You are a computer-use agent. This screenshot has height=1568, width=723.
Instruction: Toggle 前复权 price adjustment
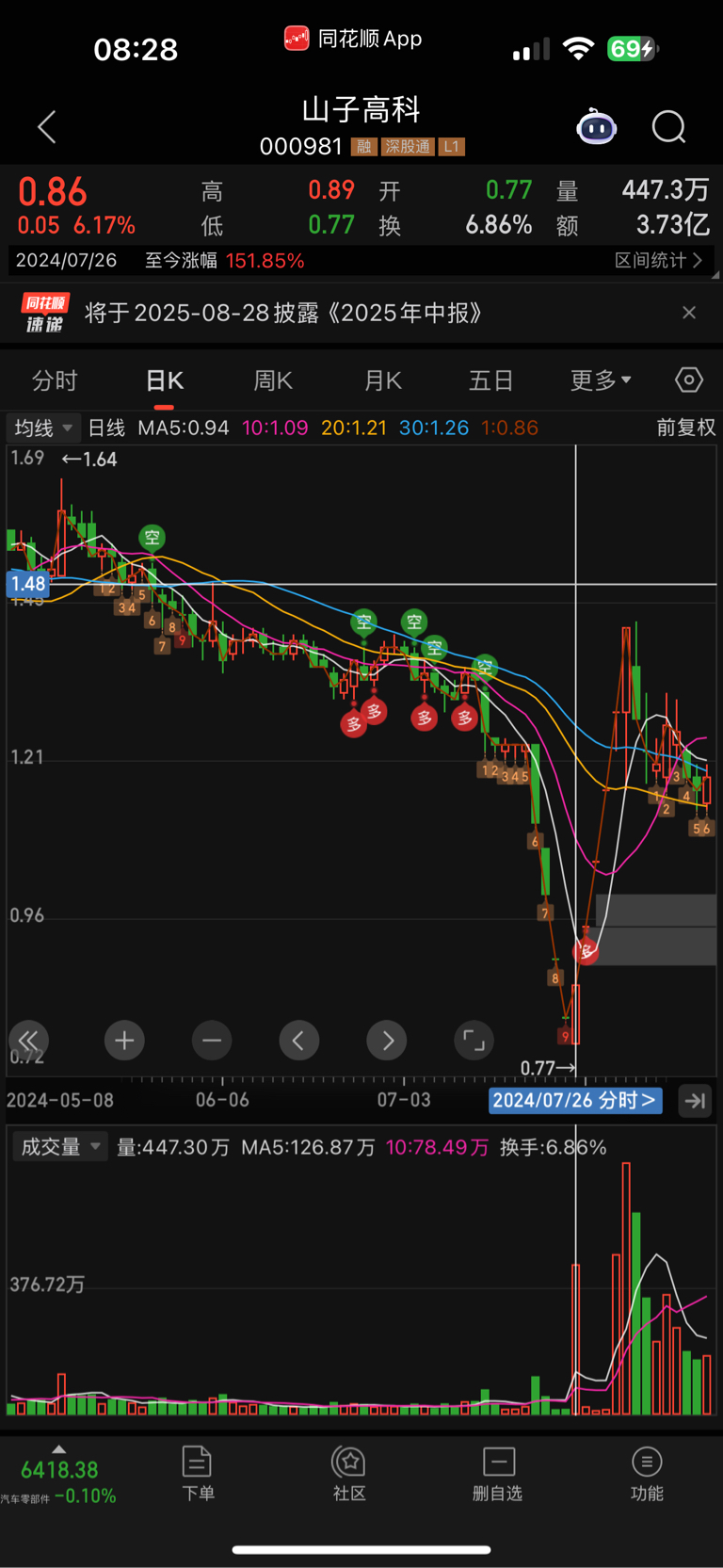[685, 428]
